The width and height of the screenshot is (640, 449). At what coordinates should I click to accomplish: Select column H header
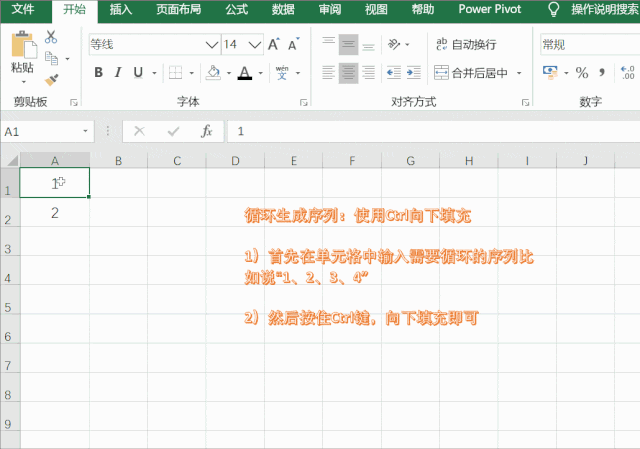pyautogui.click(x=469, y=160)
